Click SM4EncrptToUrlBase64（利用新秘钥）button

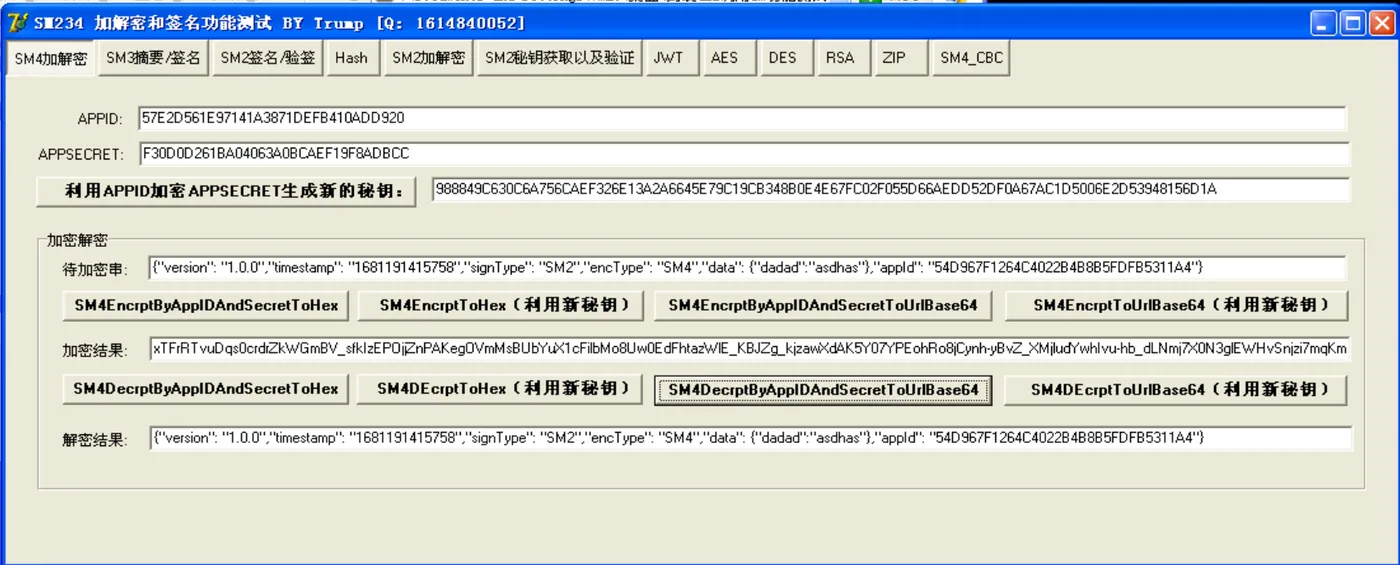pyautogui.click(x=1176, y=306)
